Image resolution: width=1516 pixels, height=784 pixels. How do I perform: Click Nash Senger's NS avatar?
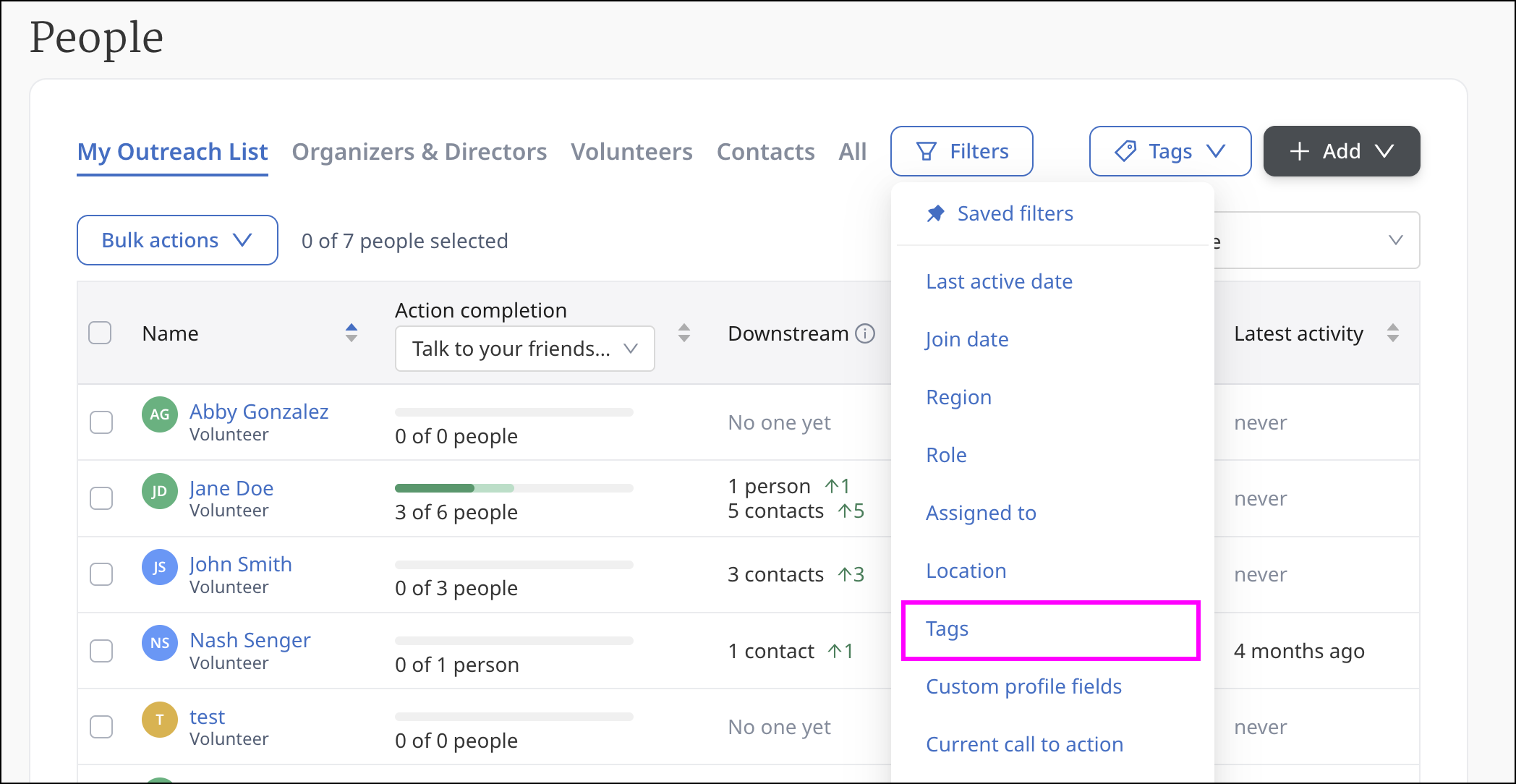160,643
